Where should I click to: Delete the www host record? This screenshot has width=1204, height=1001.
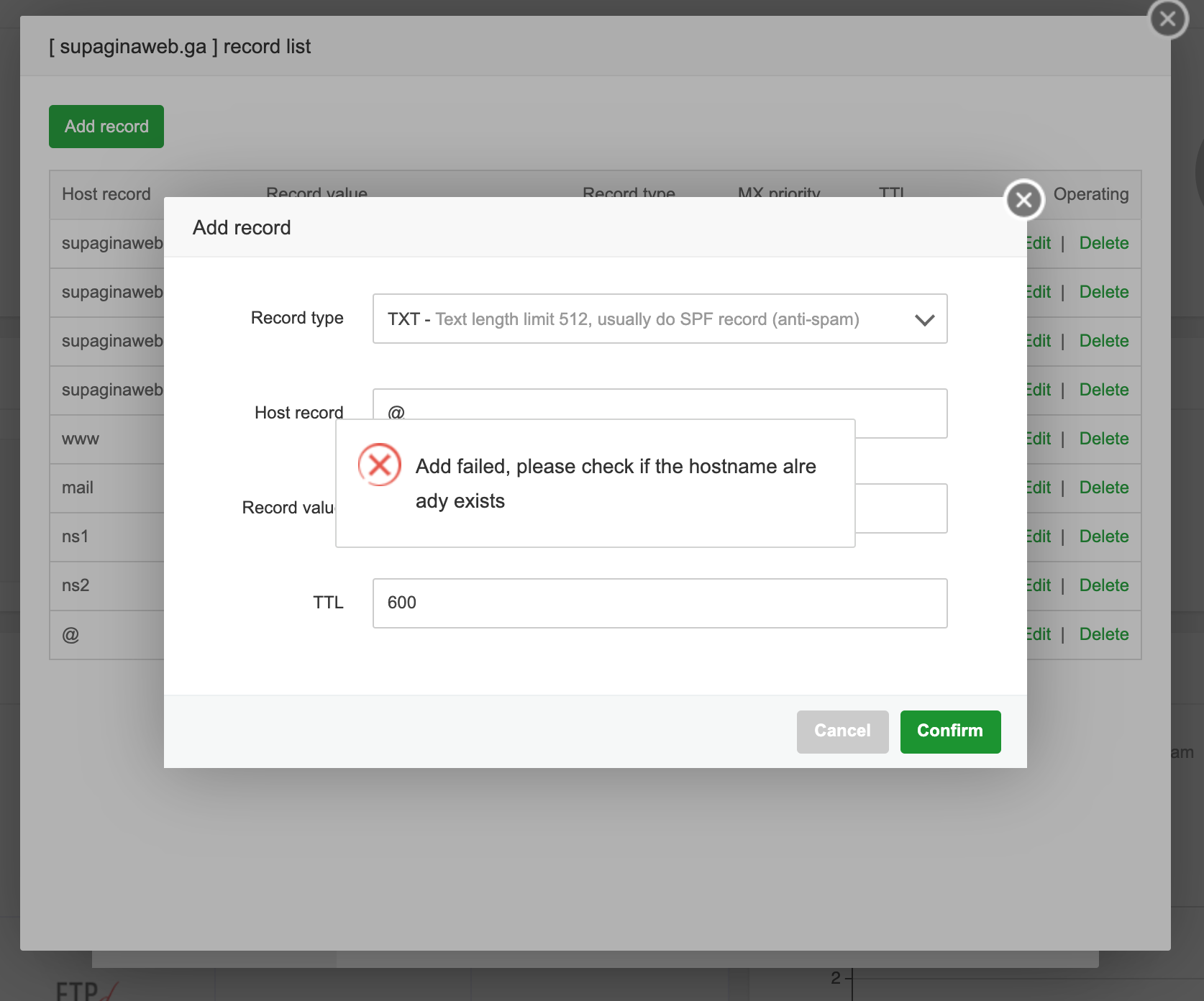click(1103, 439)
